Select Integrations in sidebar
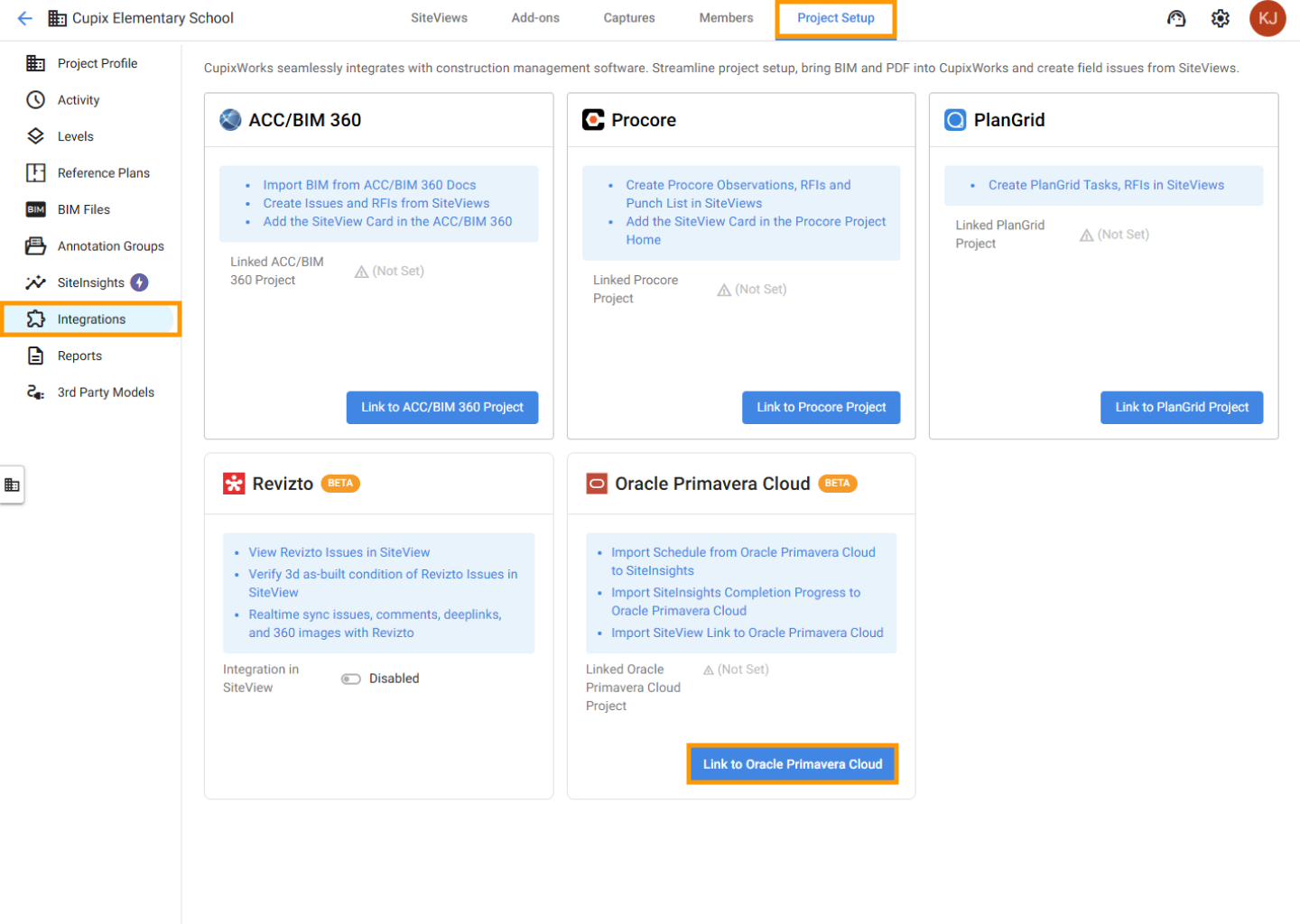Viewport: 1300px width, 924px height. (x=91, y=319)
